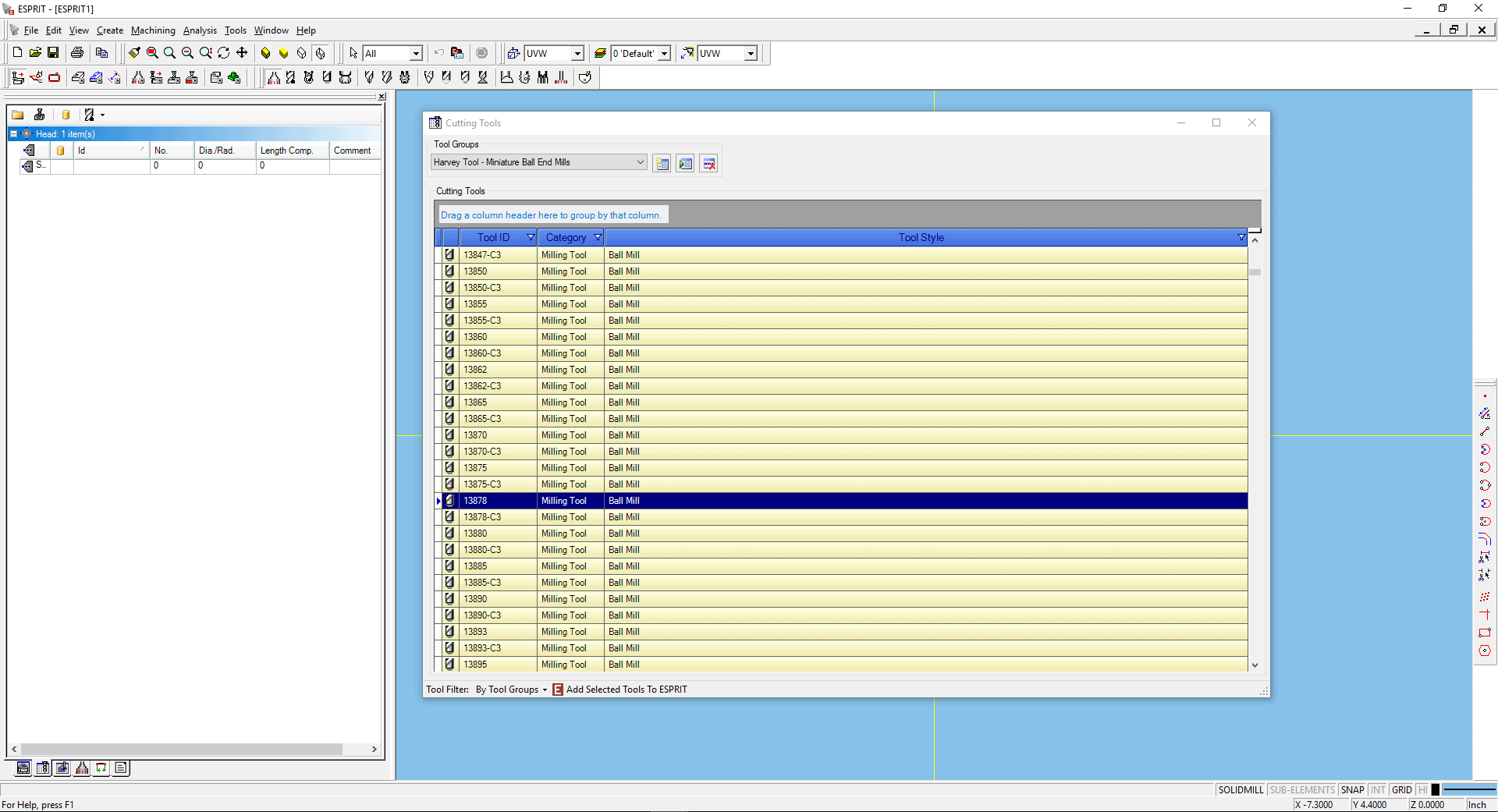The width and height of the screenshot is (1498, 812).
Task: Toggle SUB-ELEMENTS mode in the status bar
Action: coord(1302,790)
